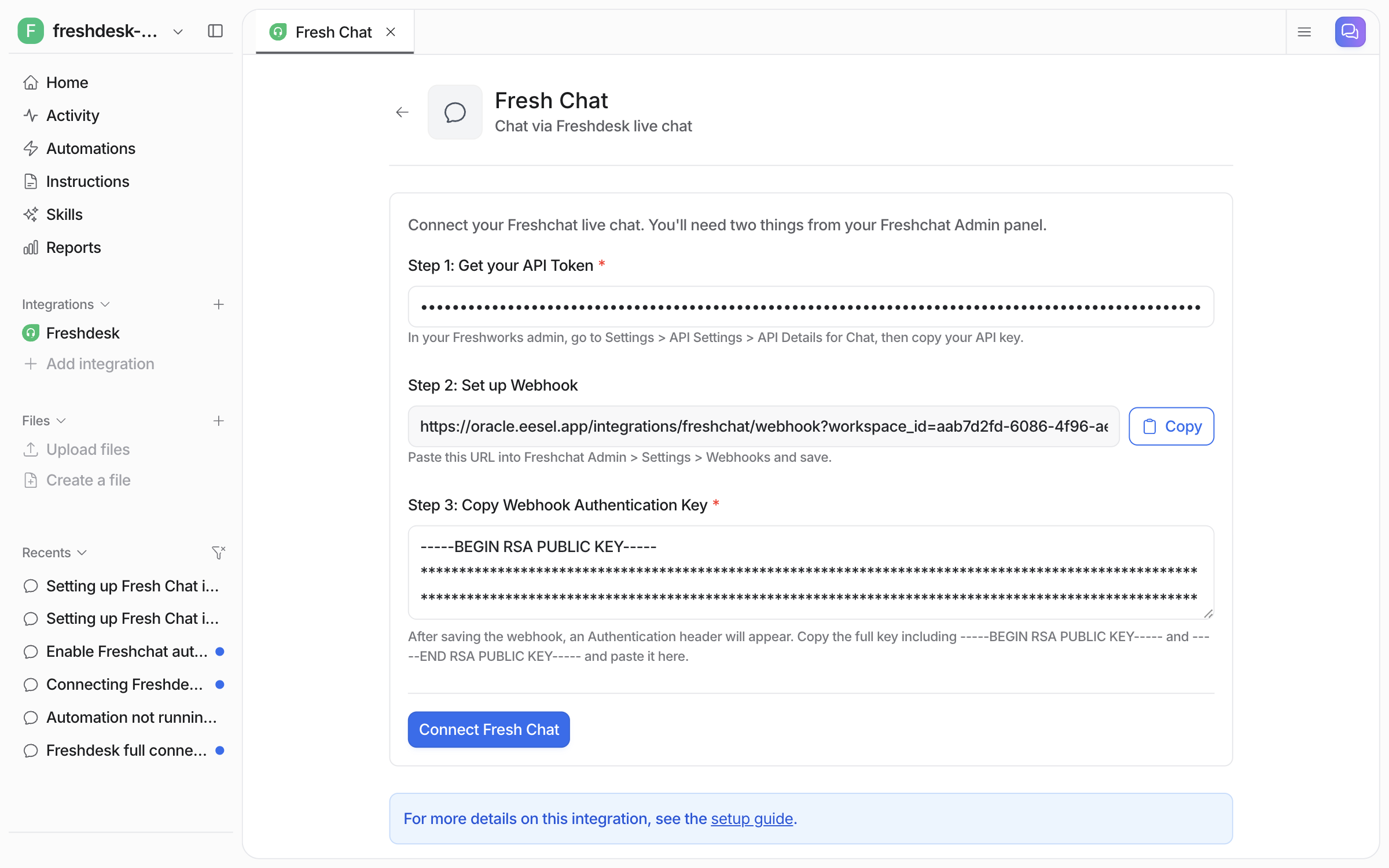Click plus icon next to Files
Image resolution: width=1389 pixels, height=868 pixels.
218,421
